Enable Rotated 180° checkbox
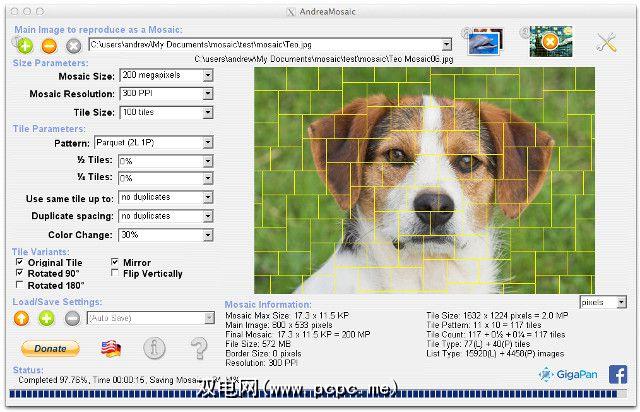640x412 pixels. pos(19,284)
